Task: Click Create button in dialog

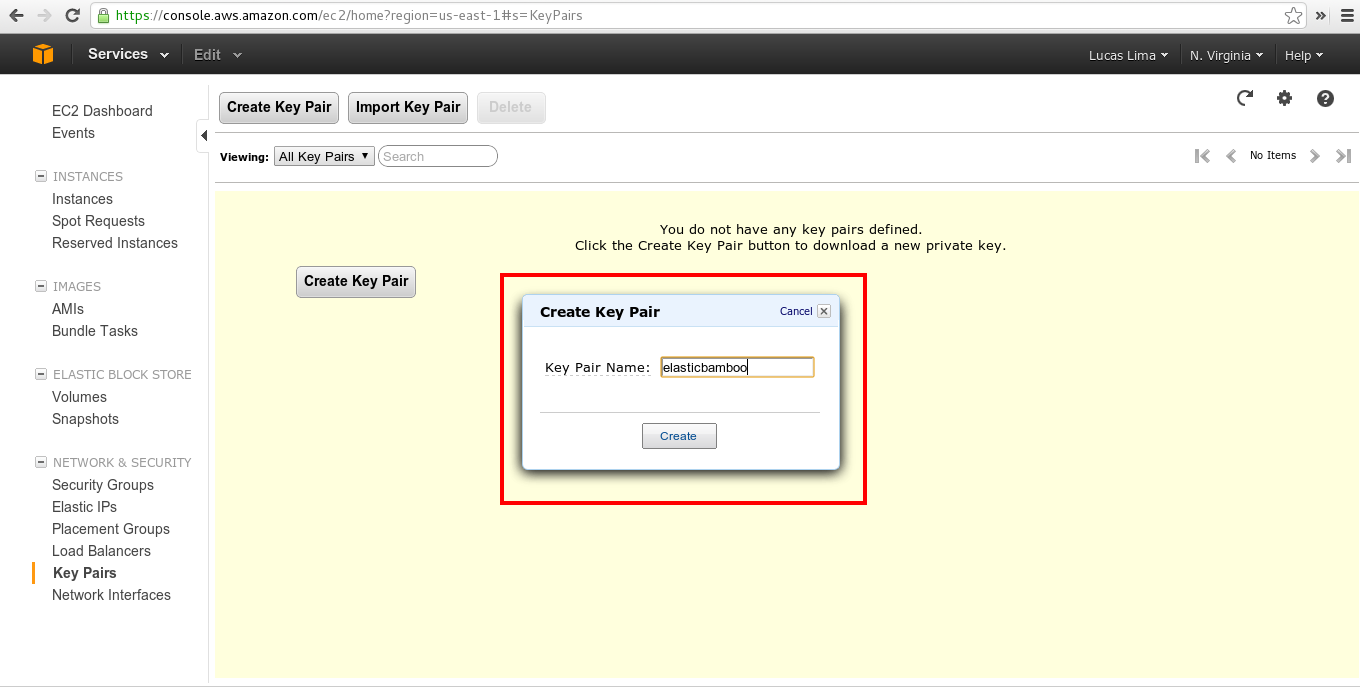Action: tap(679, 436)
